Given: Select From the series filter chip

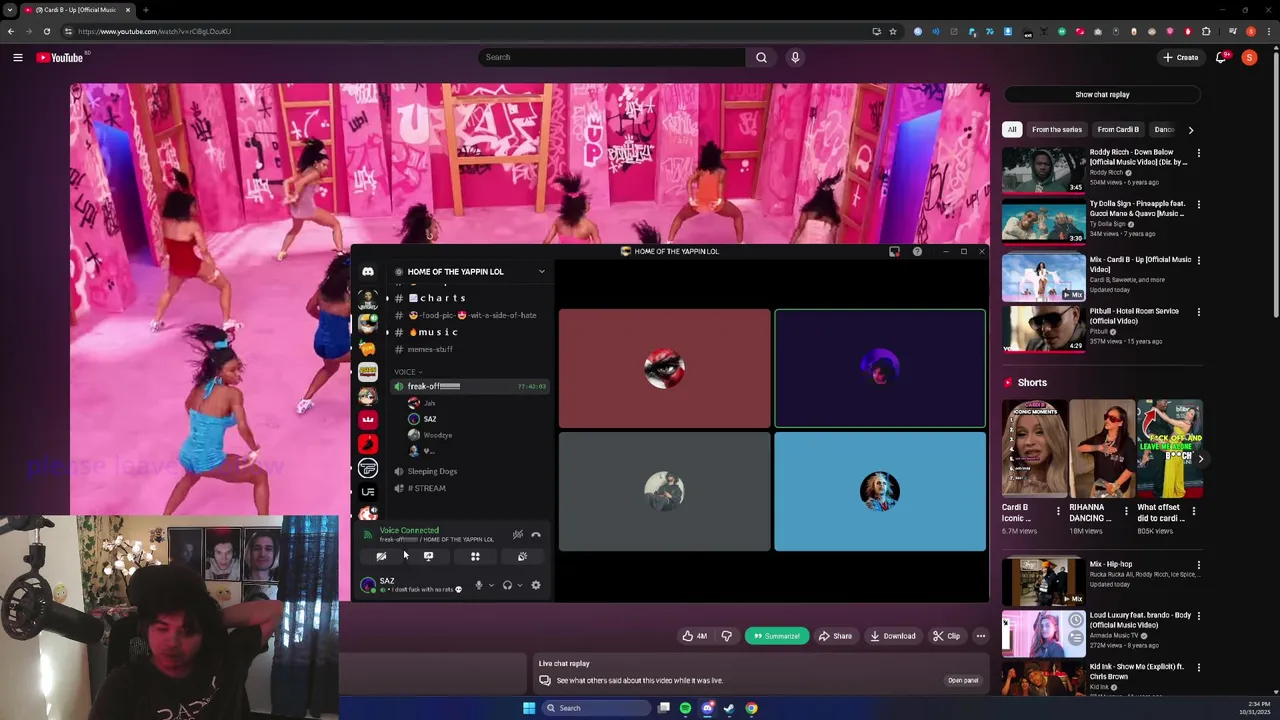Looking at the screenshot, I should (1057, 130).
